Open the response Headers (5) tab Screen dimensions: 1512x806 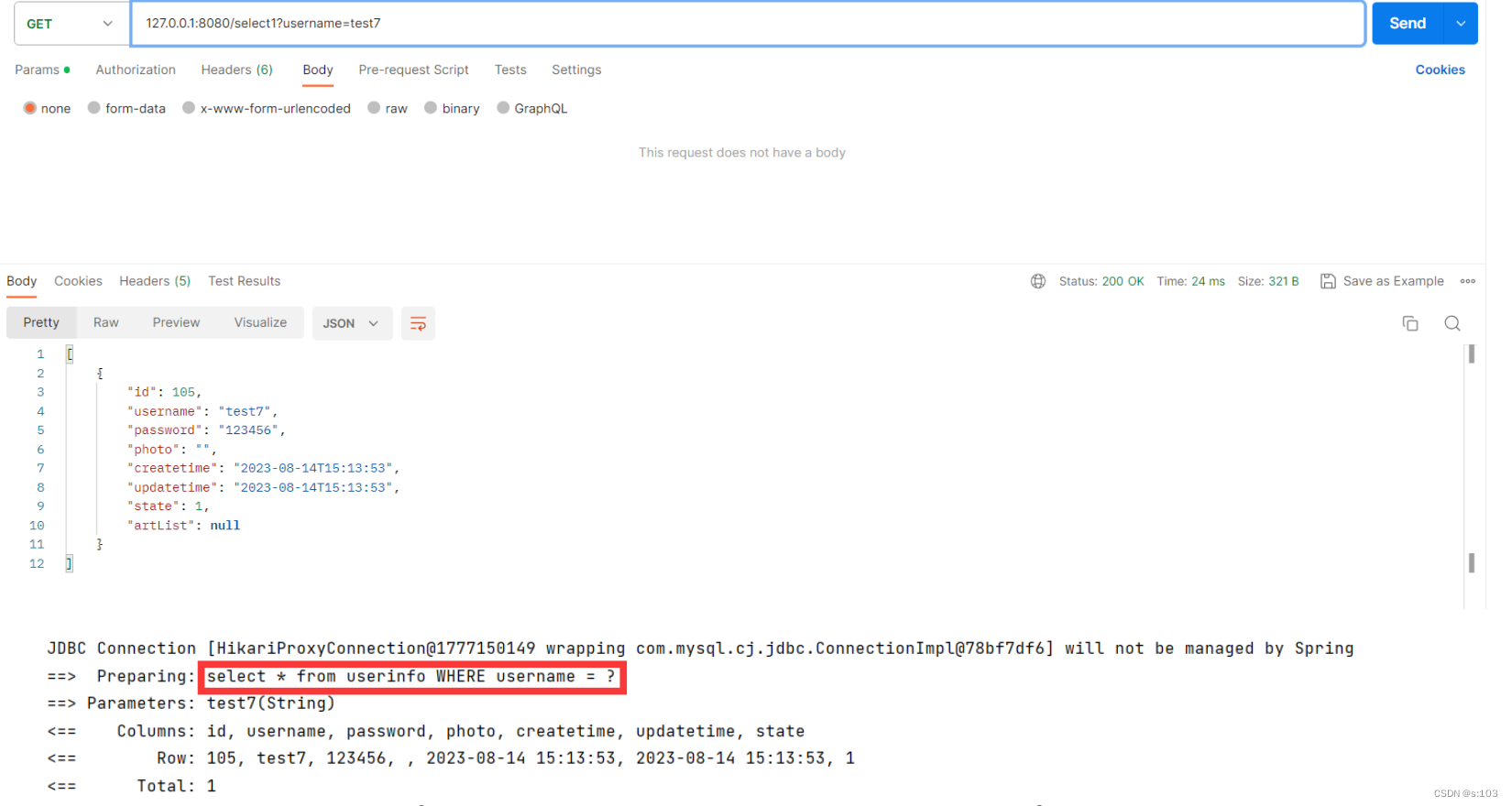pos(155,281)
